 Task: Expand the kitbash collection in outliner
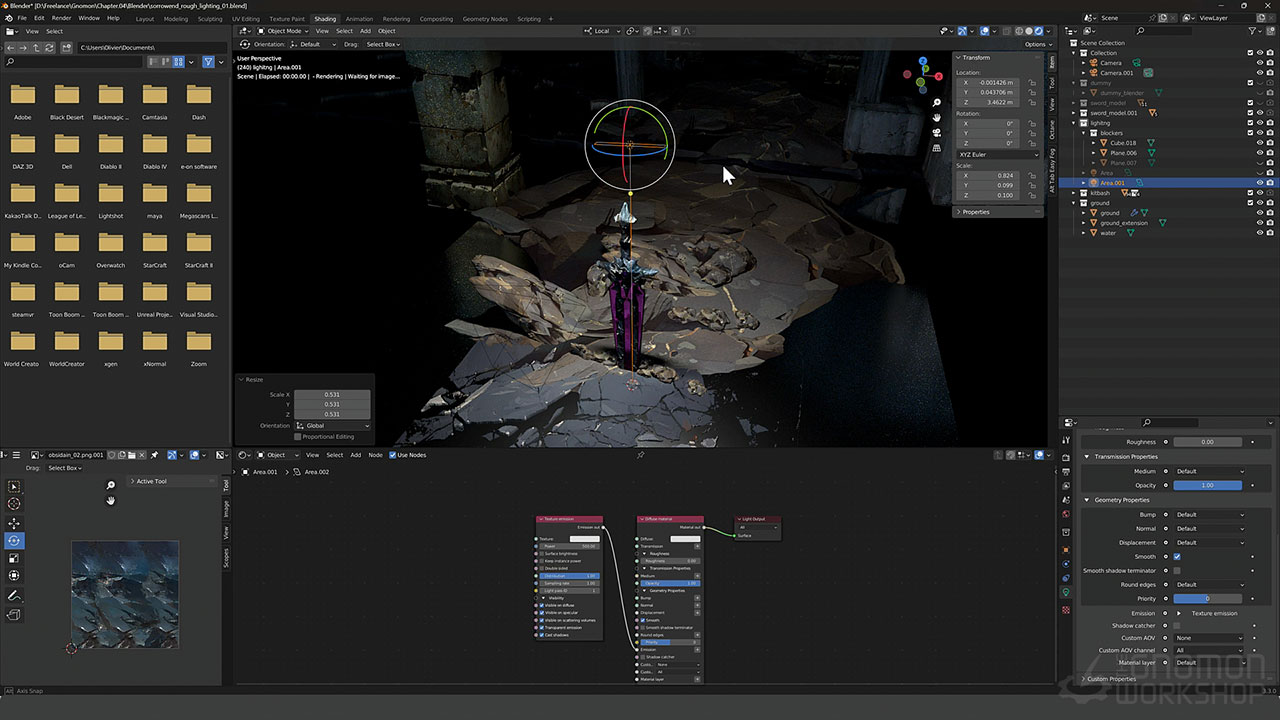click(x=1072, y=193)
